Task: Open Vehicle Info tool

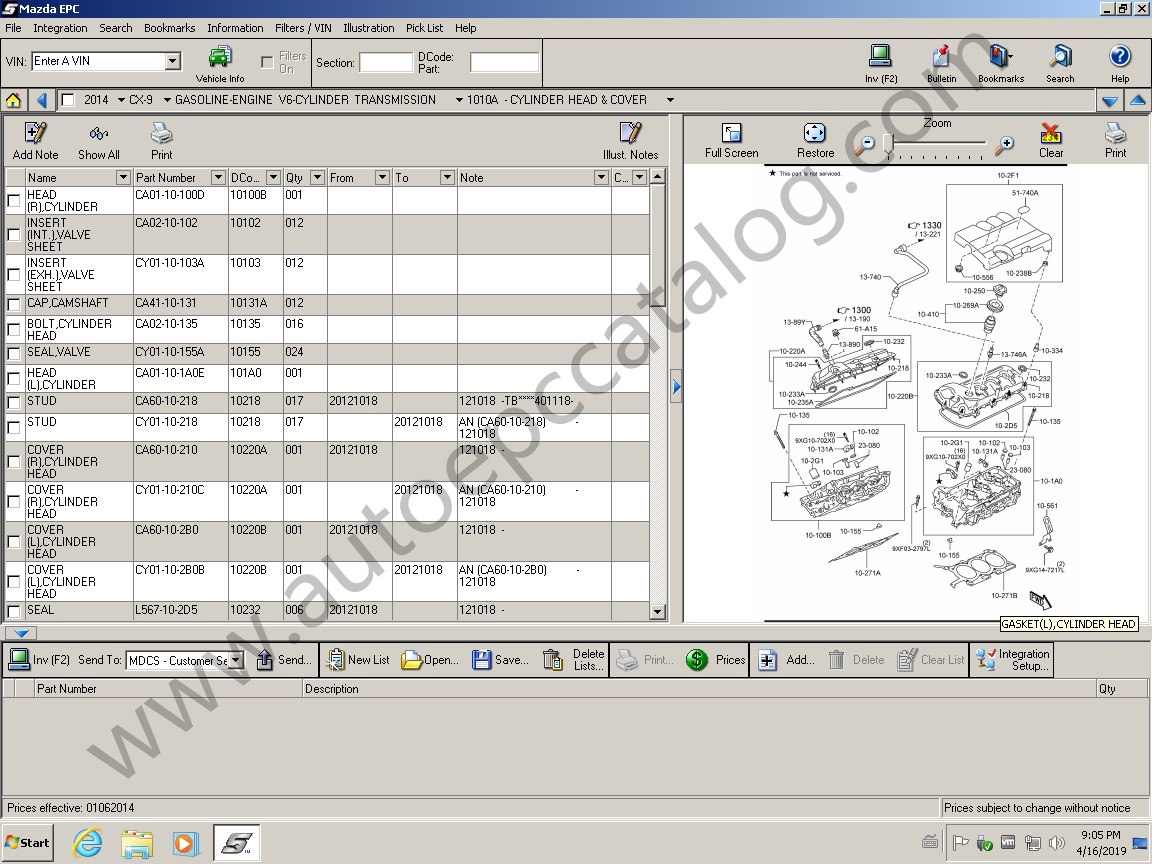Action: (220, 64)
